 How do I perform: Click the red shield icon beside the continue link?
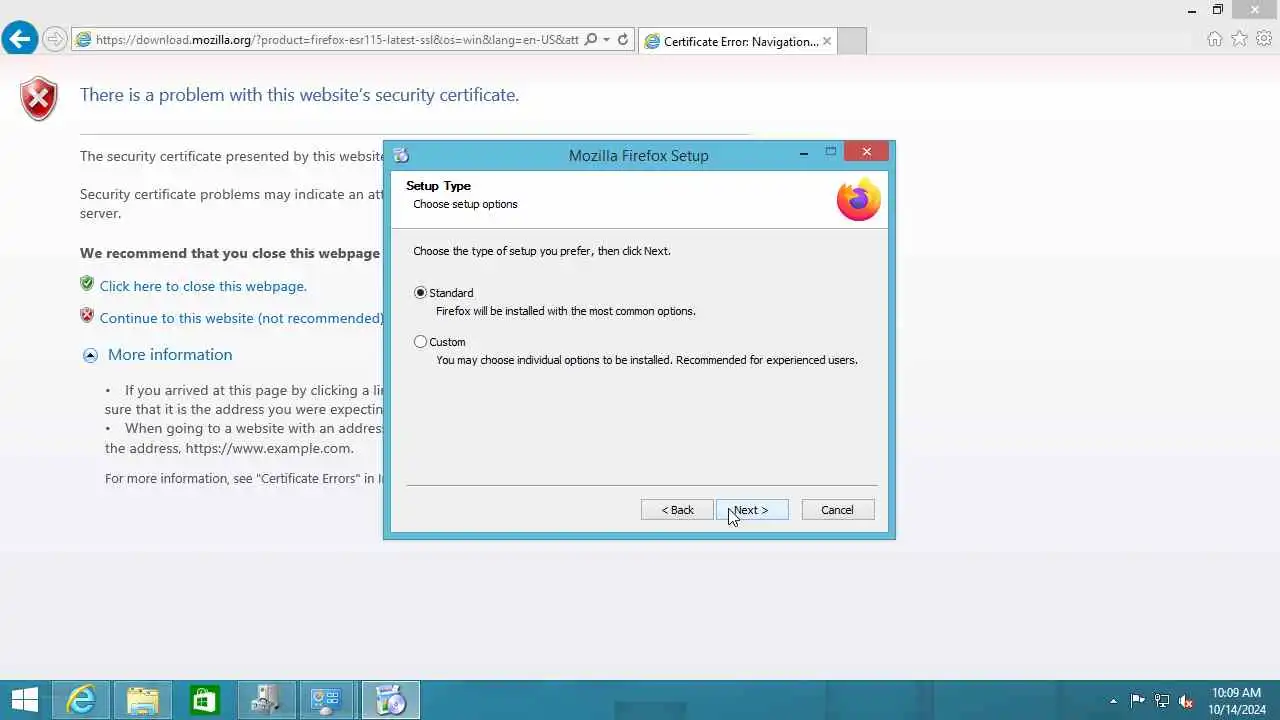87,316
